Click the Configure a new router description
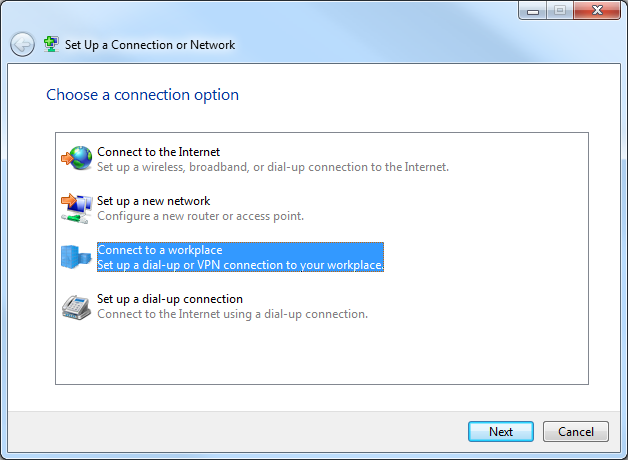The image size is (628, 460). [200, 216]
